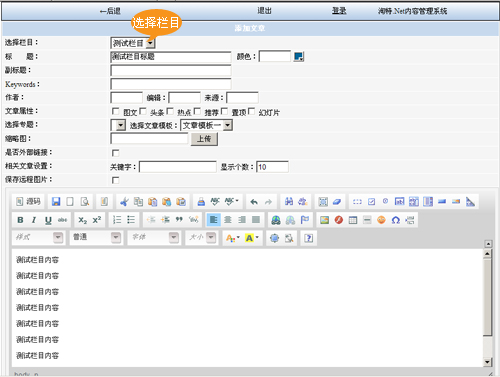This screenshot has width=500, height=377.
Task: Open the 字体 font dropdown
Action: (x=154, y=237)
